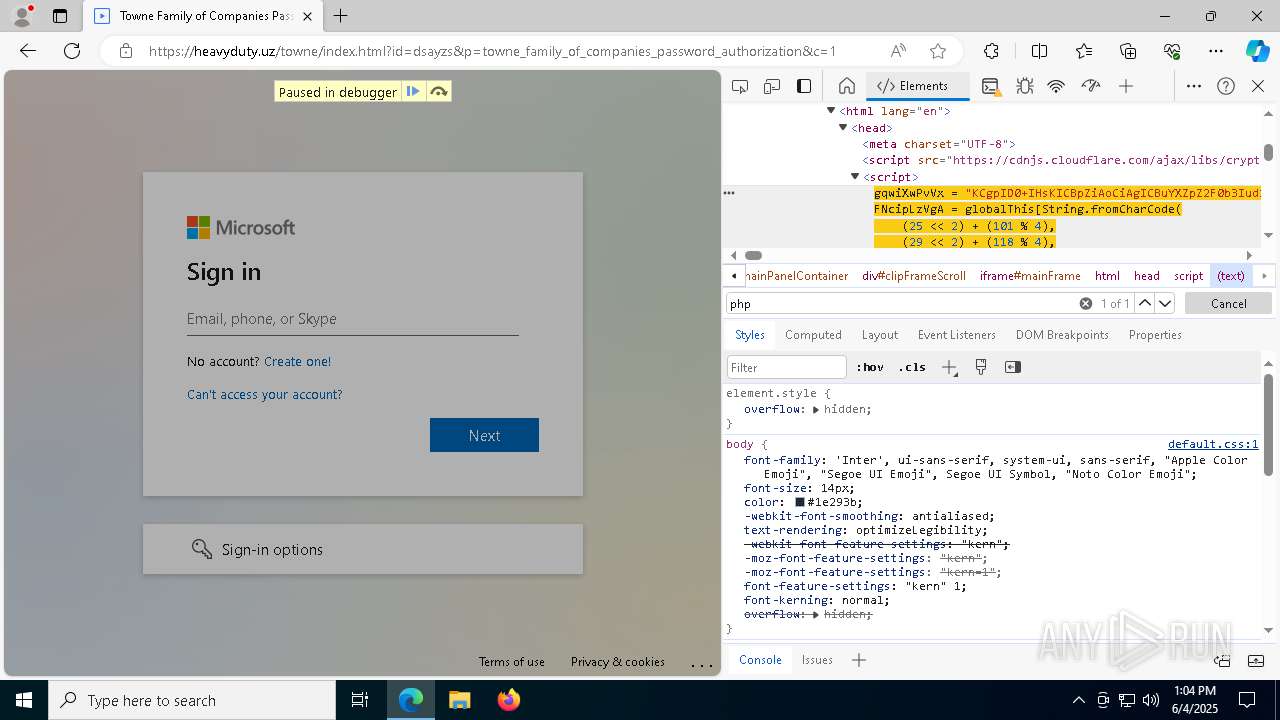This screenshot has height=720, width=1280.
Task: Jump to previous search result
Action: (x=1145, y=303)
